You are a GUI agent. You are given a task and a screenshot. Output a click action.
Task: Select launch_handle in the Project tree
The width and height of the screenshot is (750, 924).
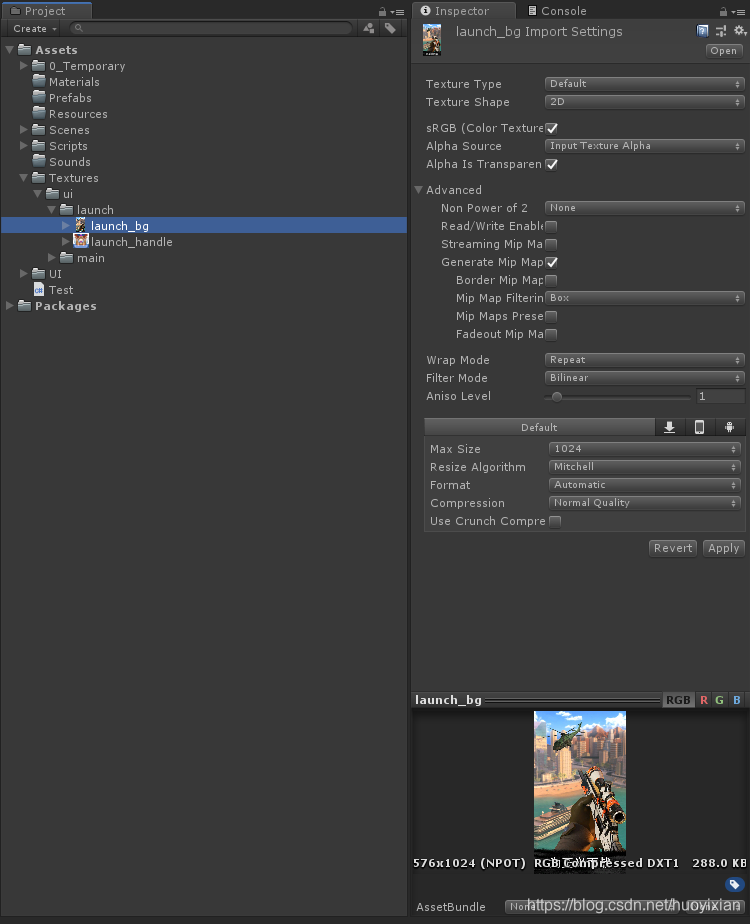131,241
